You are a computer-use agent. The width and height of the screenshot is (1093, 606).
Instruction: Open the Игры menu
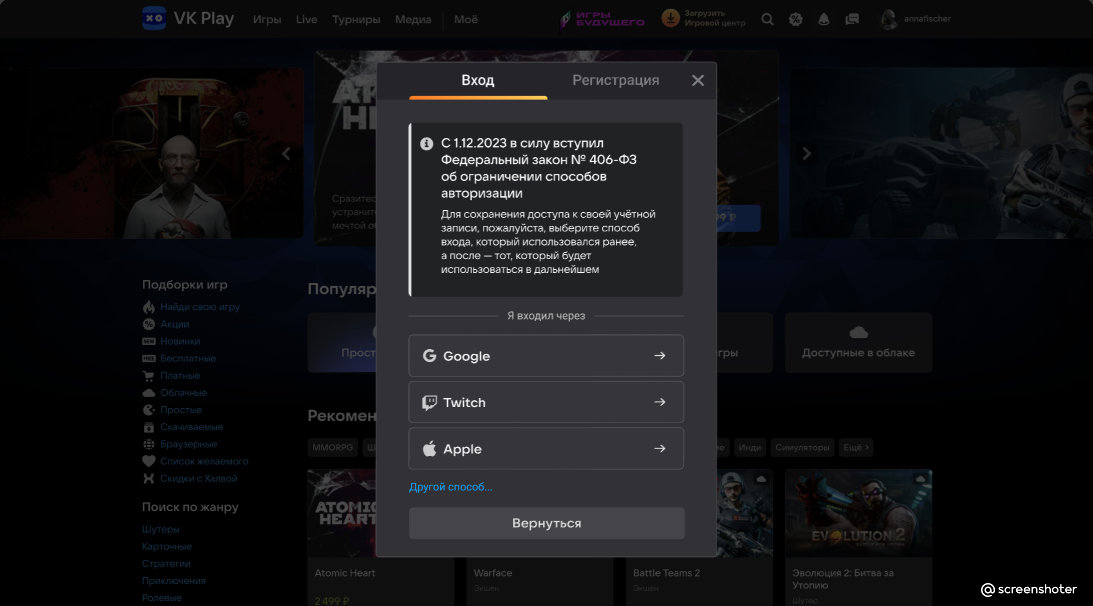pyautogui.click(x=267, y=20)
